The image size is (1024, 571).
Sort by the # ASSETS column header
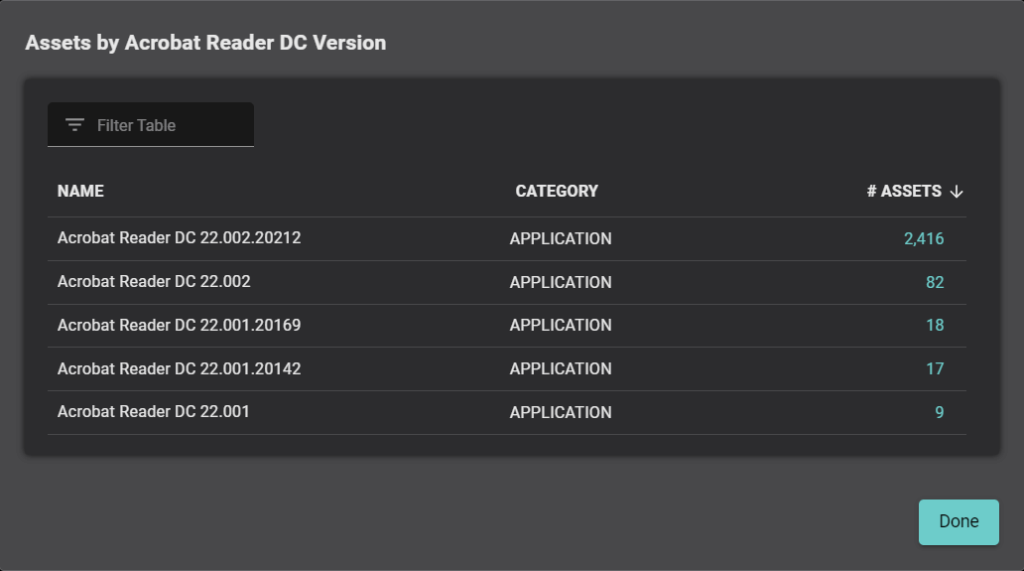click(x=904, y=191)
